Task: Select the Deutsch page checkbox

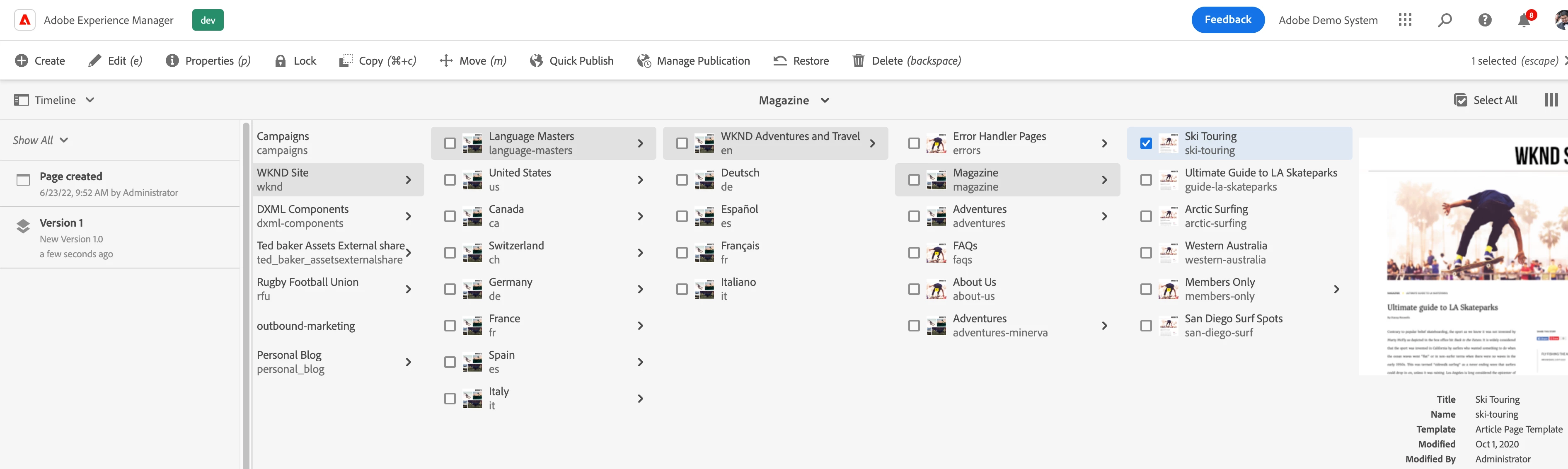Action: tap(682, 180)
